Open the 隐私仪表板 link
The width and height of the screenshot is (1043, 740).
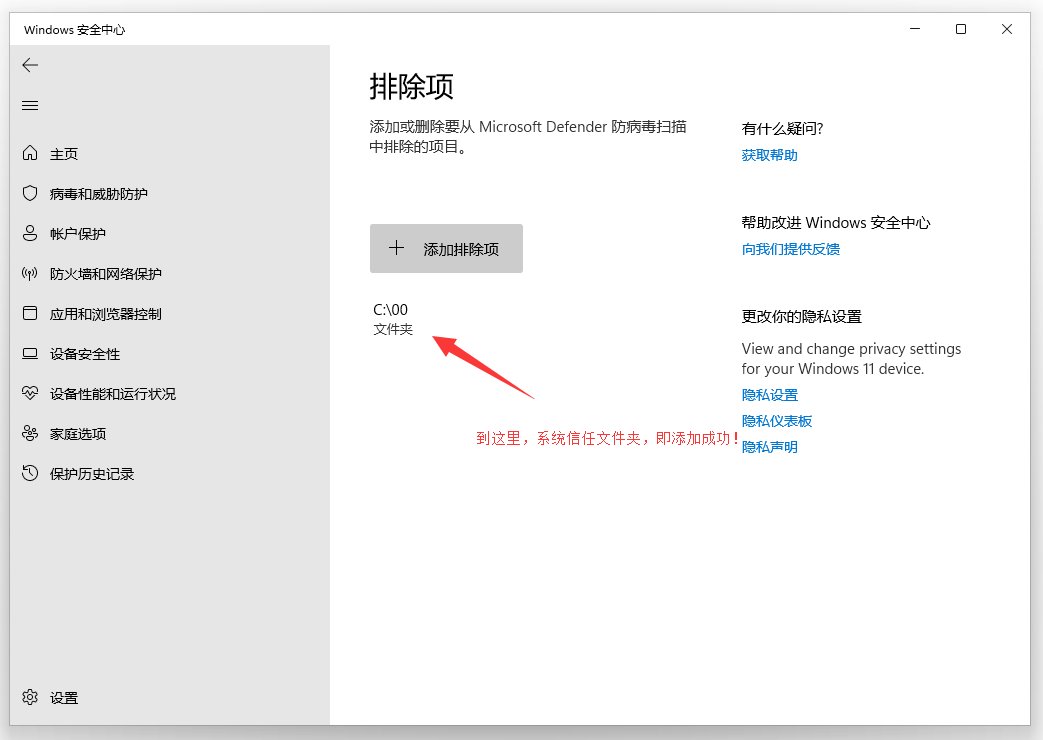tap(776, 420)
